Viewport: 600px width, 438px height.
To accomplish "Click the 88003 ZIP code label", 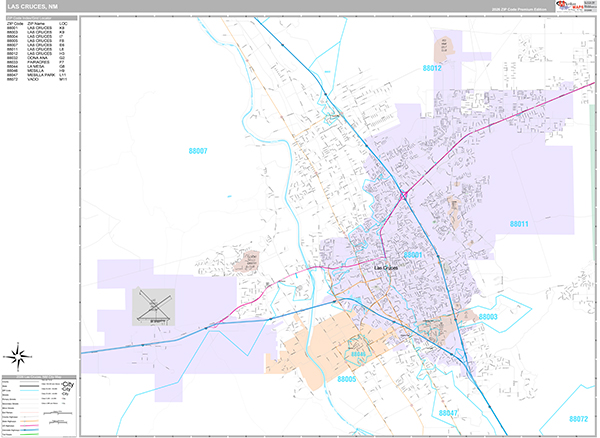I will click(488, 317).
